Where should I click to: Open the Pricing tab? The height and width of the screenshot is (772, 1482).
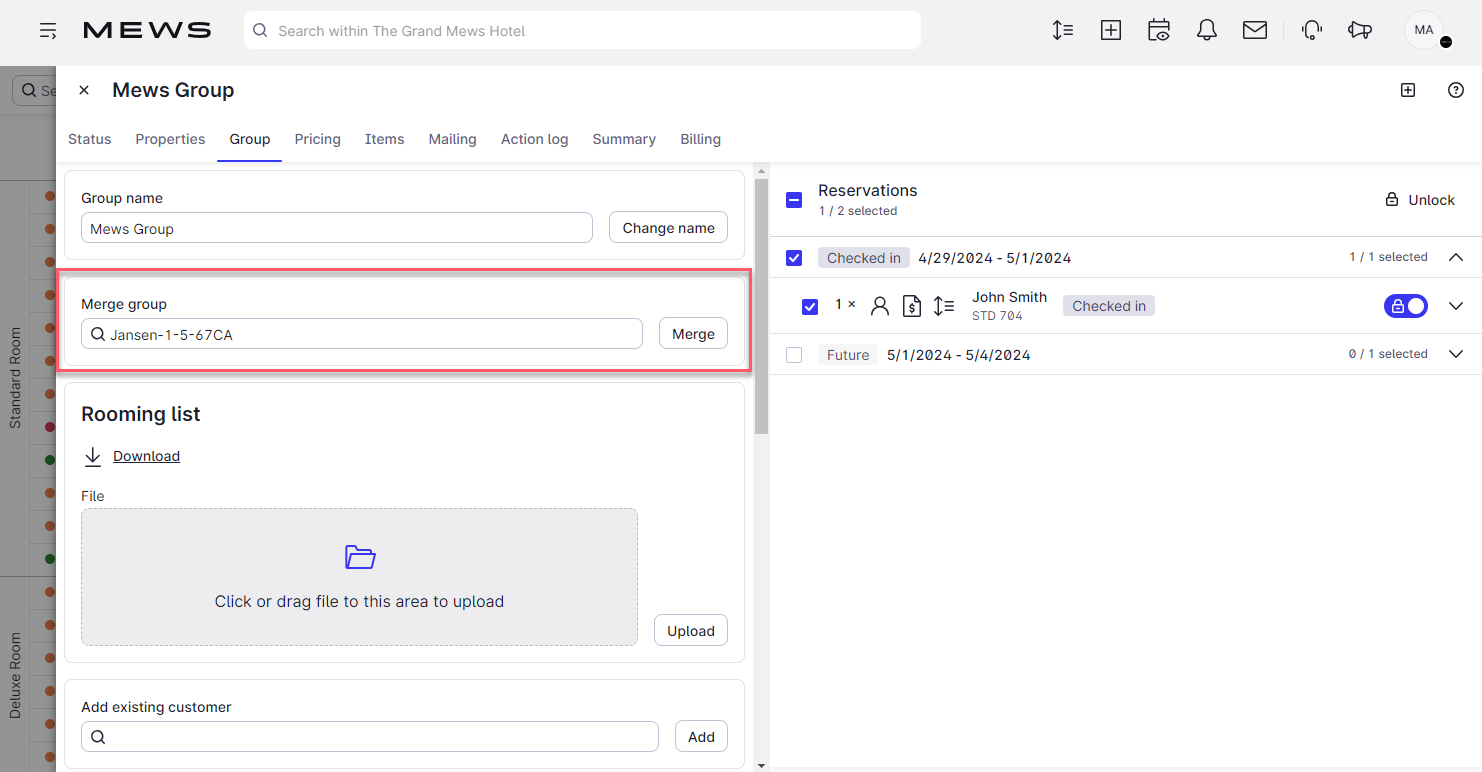[318, 139]
